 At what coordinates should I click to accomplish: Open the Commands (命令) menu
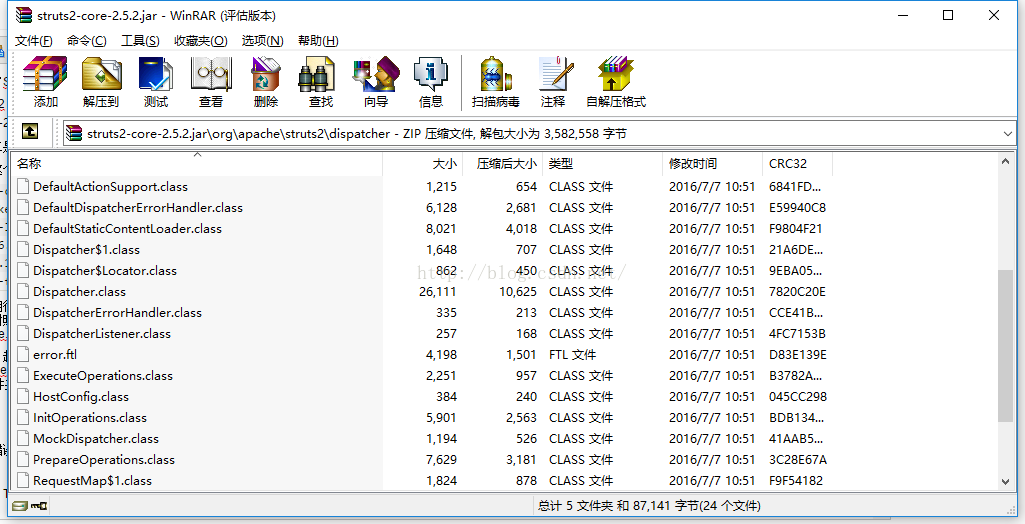point(86,41)
